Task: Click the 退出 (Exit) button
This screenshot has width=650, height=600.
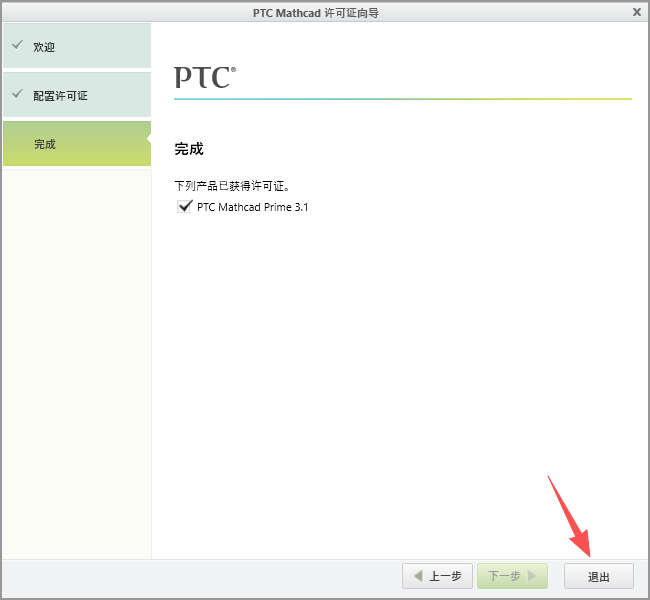Action: [x=599, y=576]
